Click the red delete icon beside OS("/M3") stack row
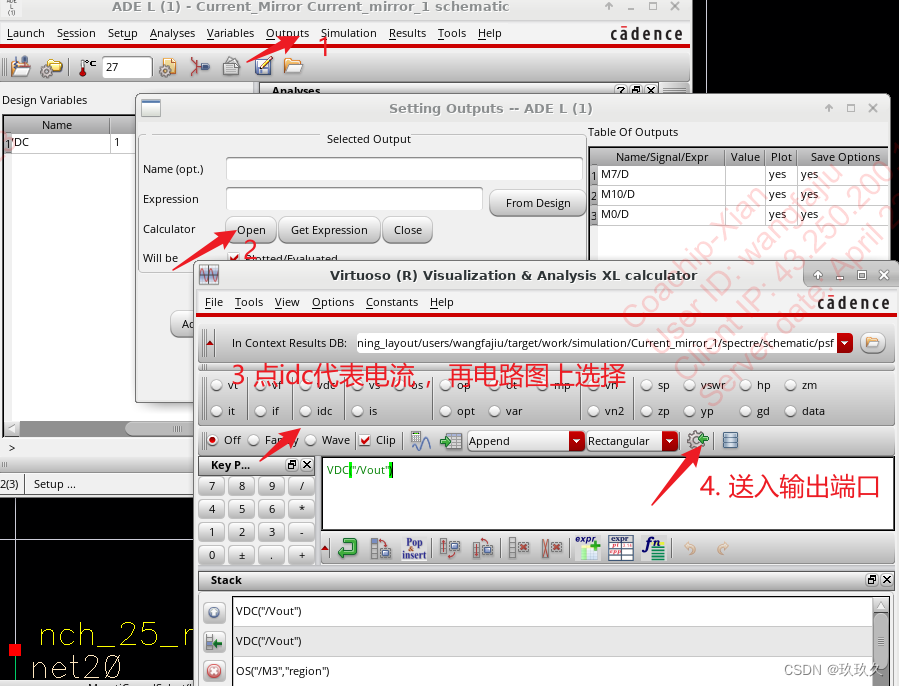899x686 pixels. [214, 671]
